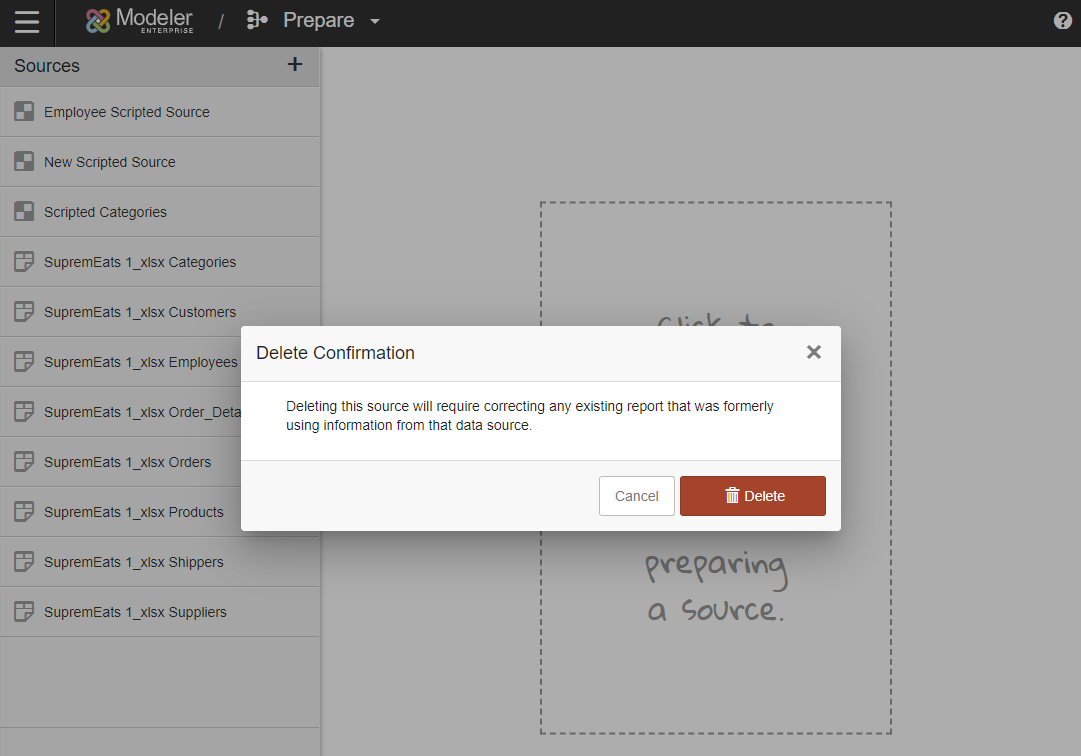Select SupremEats 1_xlsx Products source
Viewport: 1081px width, 756px height.
pyautogui.click(x=134, y=512)
